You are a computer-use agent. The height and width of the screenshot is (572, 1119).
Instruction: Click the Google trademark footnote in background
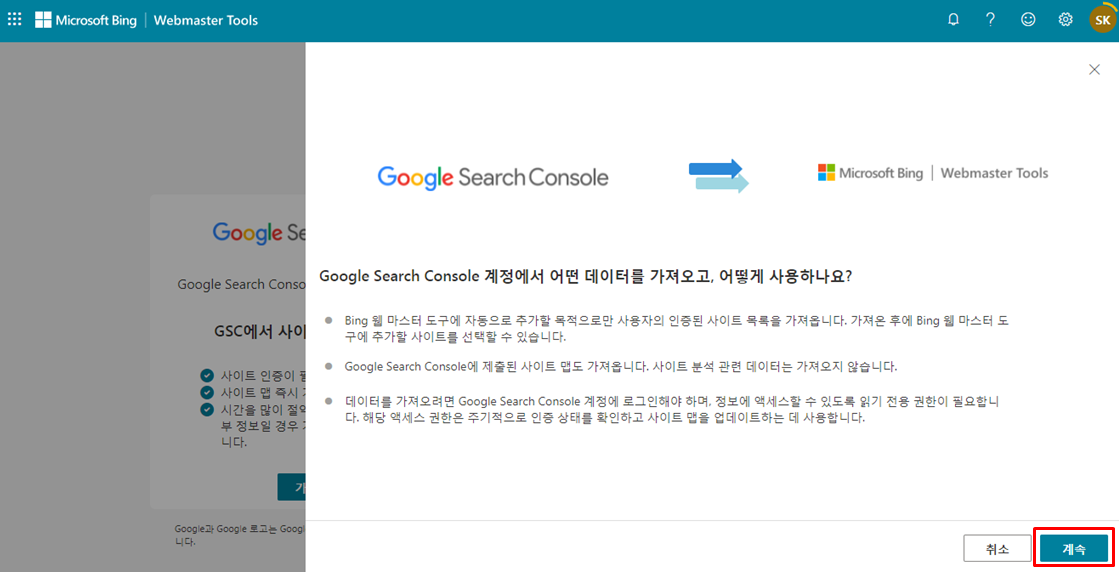[240, 535]
